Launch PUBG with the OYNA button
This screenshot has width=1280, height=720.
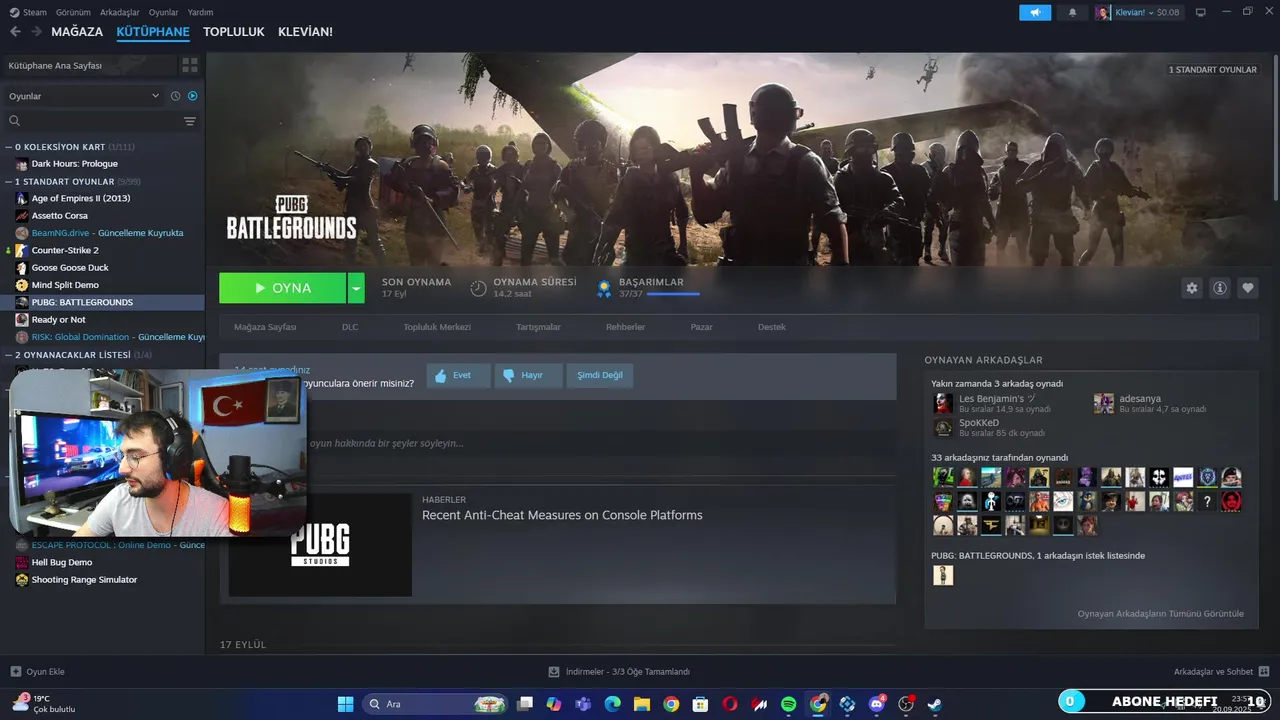click(x=283, y=288)
